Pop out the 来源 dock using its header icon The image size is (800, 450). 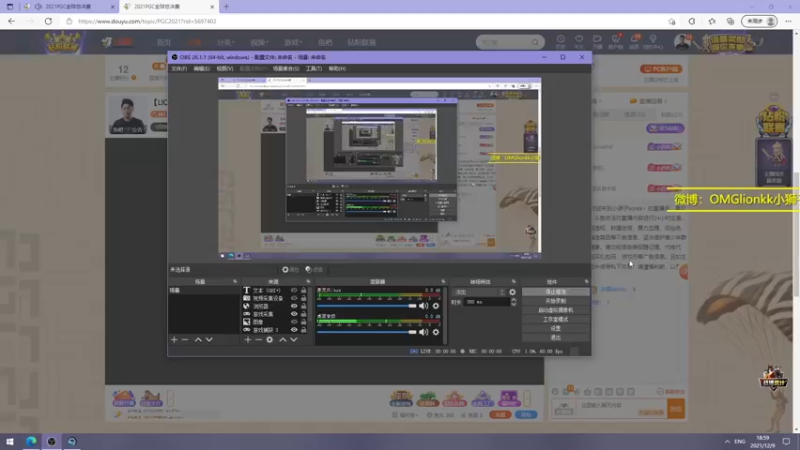click(308, 282)
